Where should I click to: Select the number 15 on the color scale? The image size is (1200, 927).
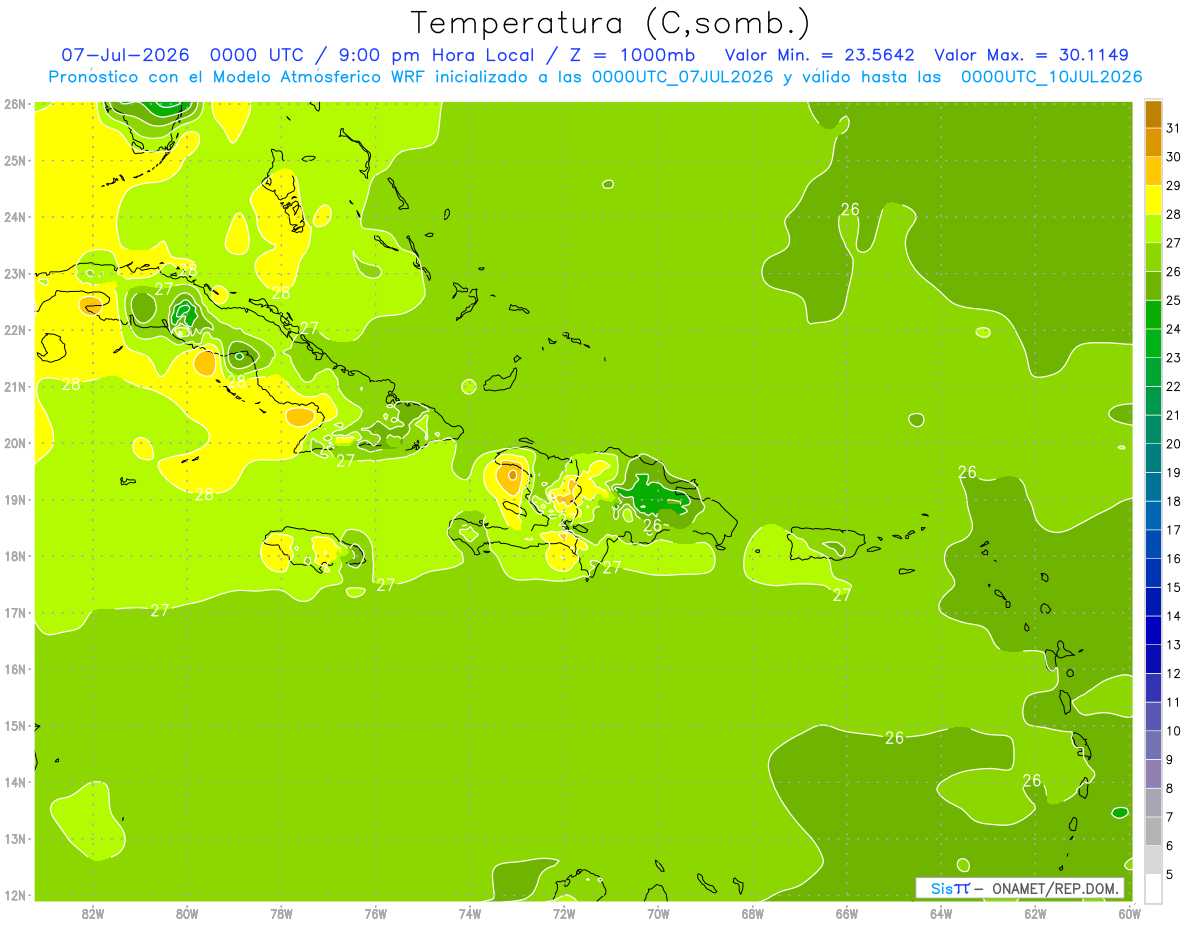[1173, 588]
